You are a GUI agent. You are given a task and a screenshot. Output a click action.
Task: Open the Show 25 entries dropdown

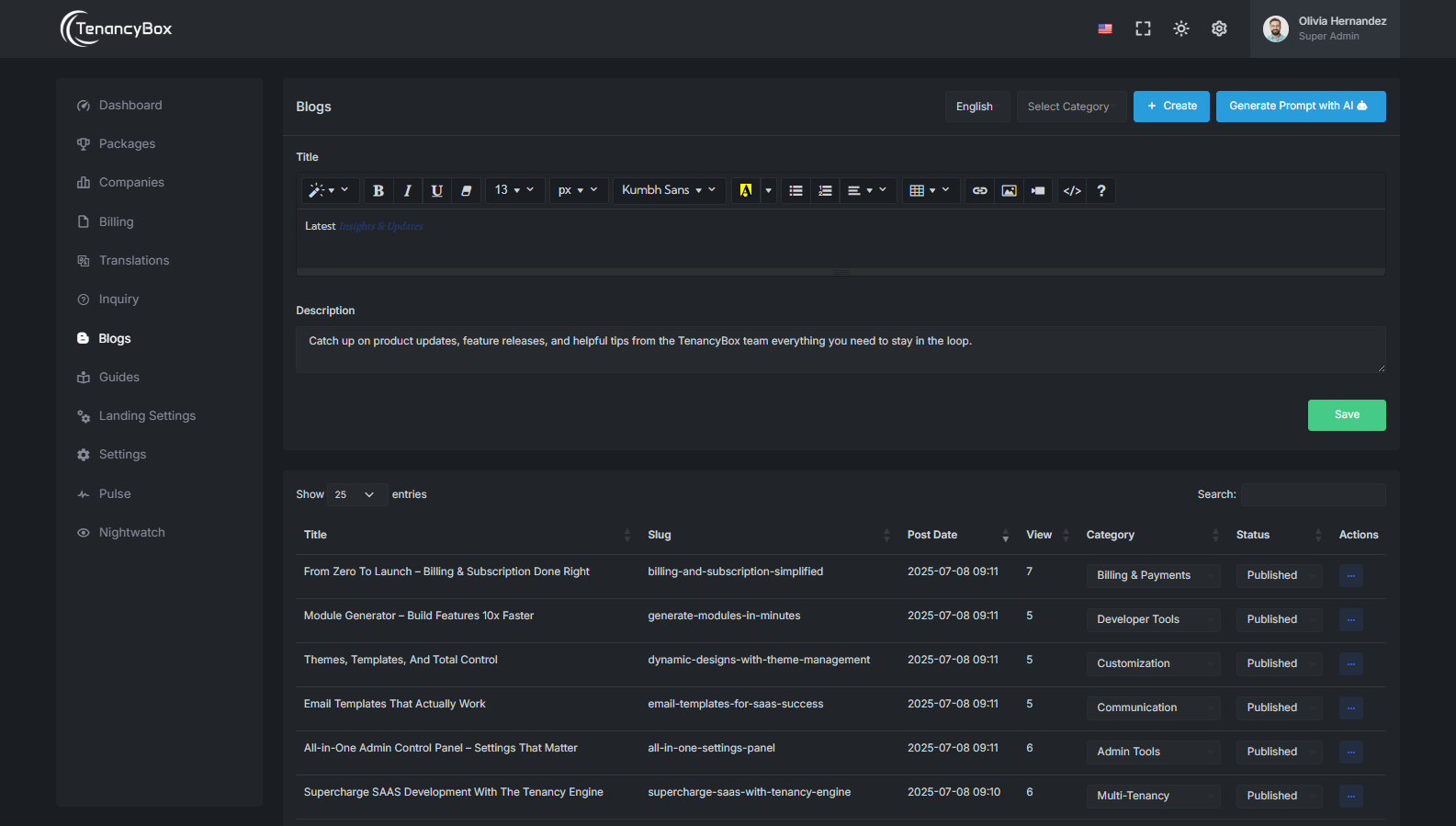click(x=357, y=494)
